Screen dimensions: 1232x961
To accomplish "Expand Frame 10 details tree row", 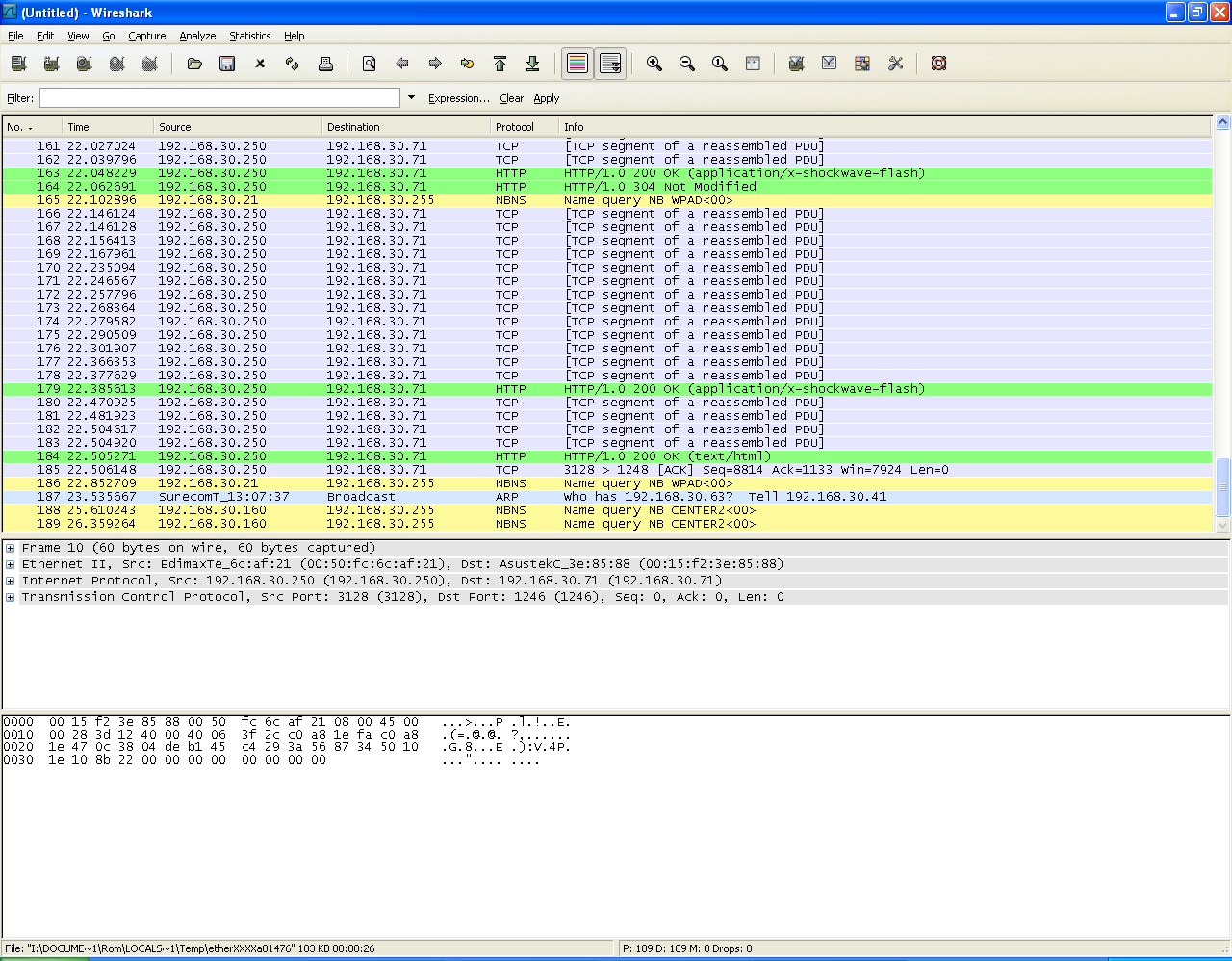I will click(10, 548).
